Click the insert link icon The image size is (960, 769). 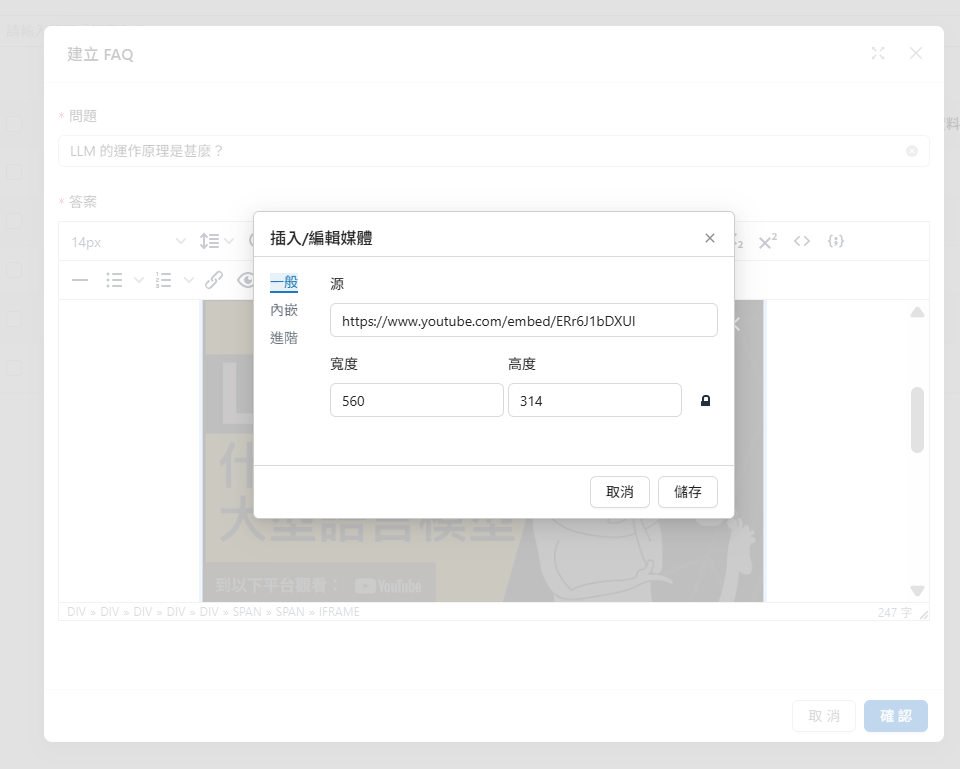[x=214, y=280]
